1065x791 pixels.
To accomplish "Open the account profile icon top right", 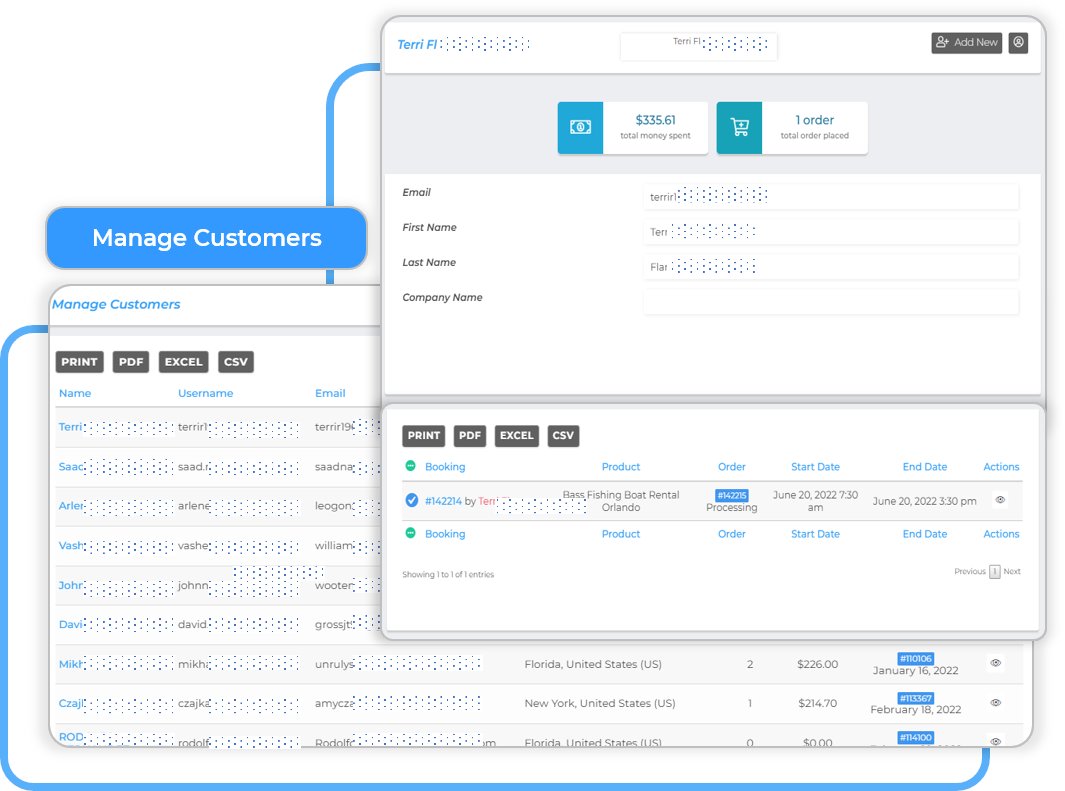I will click(1018, 42).
